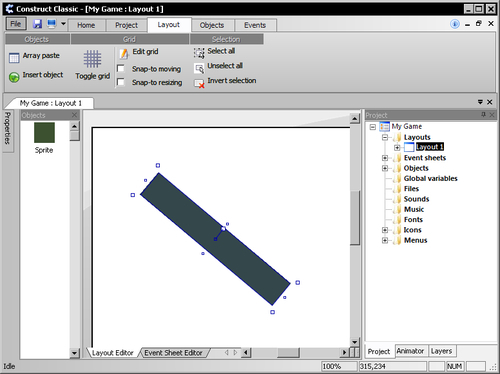
Task: Click the Global variables folder icon
Action: tap(397, 178)
